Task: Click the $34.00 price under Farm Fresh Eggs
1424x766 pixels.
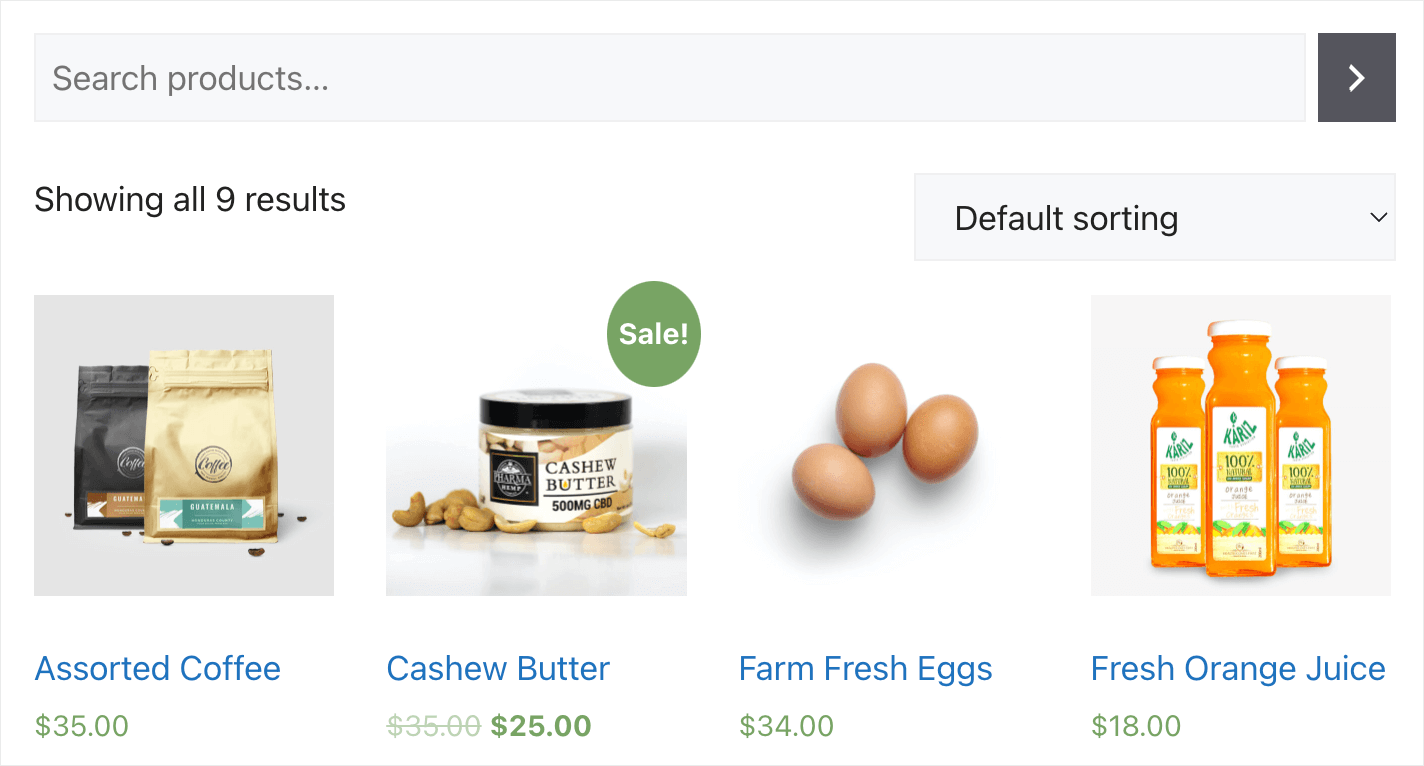Action: click(786, 725)
